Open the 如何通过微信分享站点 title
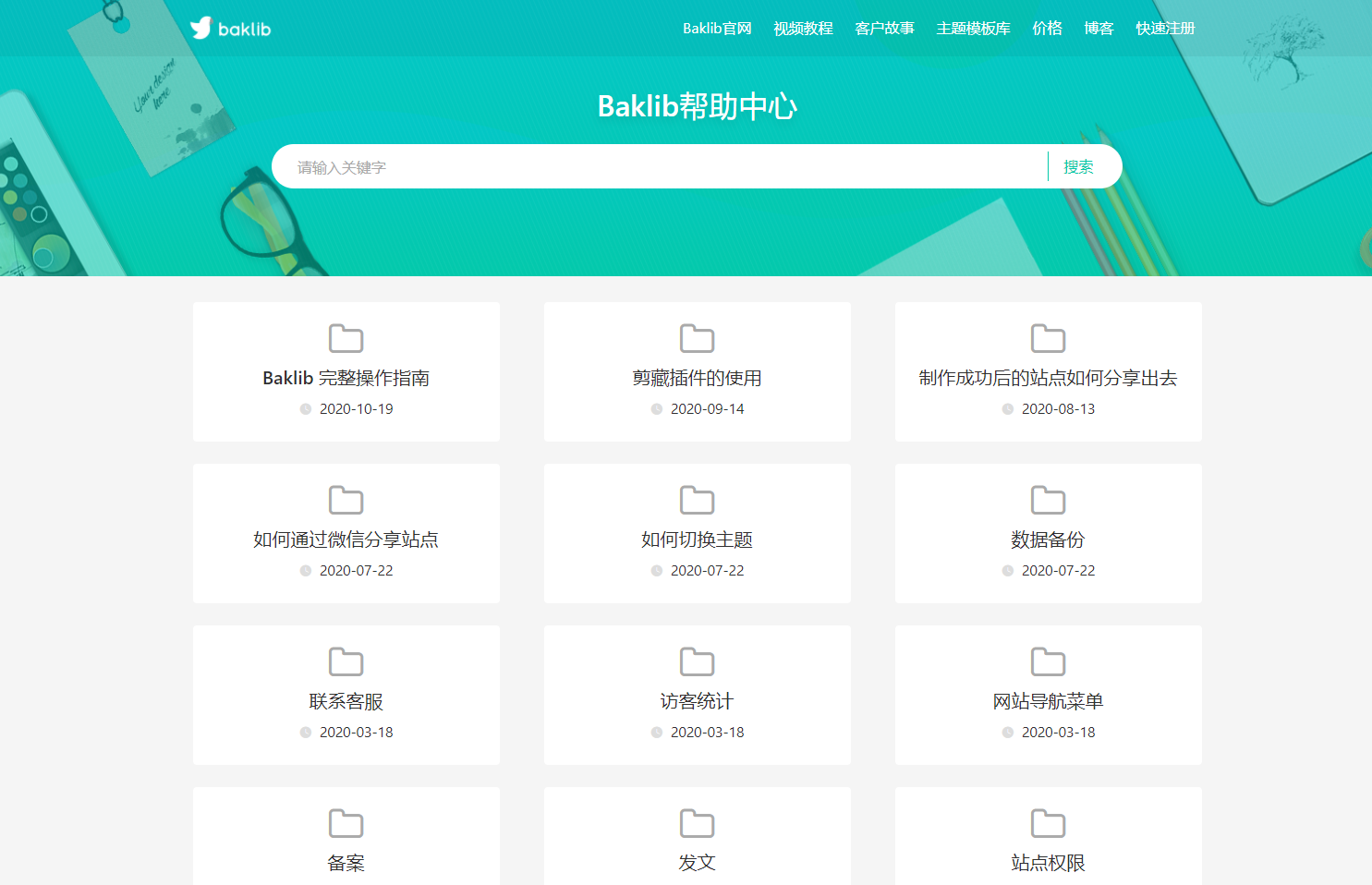Screen dimensions: 1372x885 [346, 539]
